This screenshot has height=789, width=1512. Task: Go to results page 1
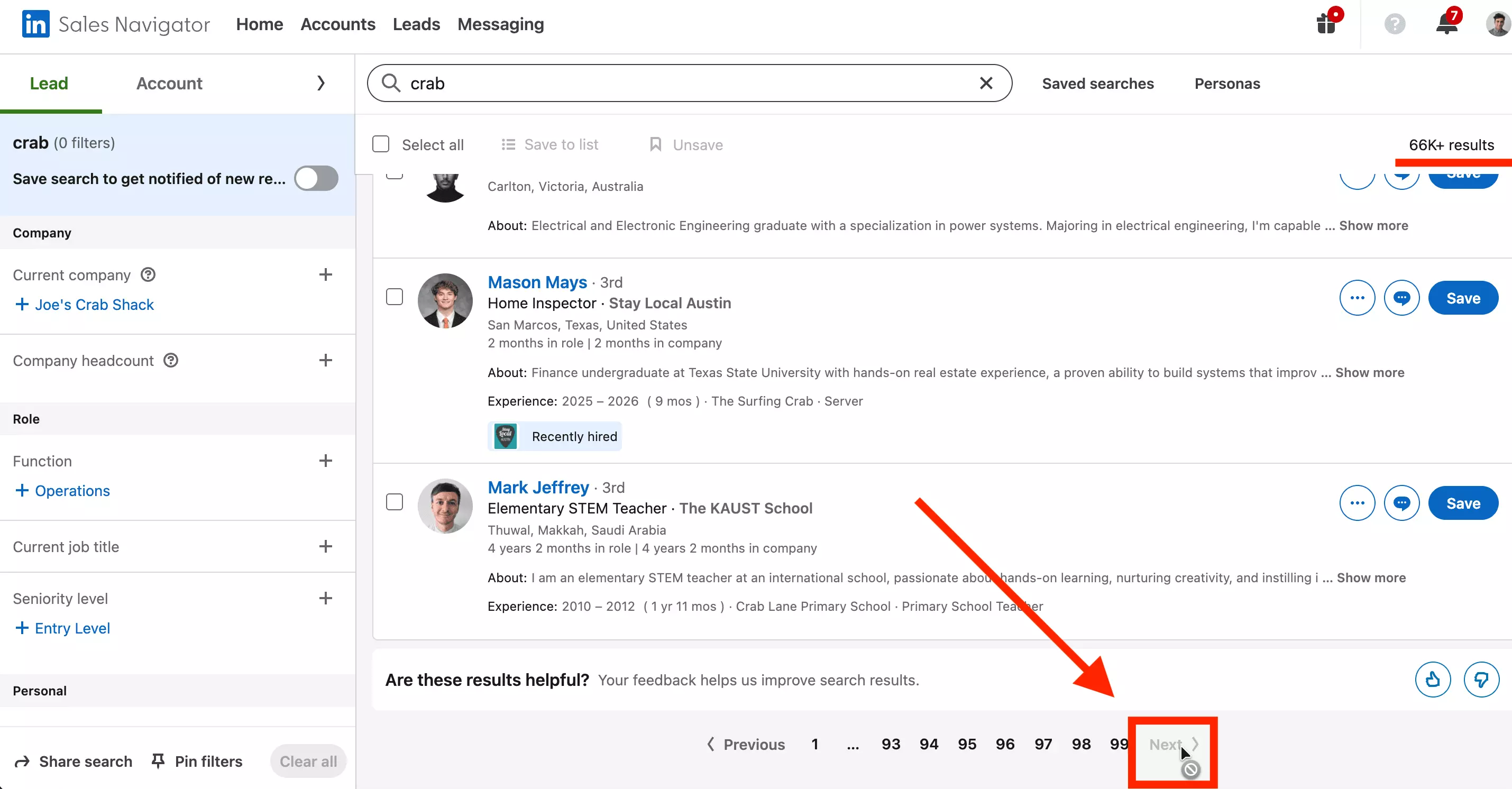click(x=814, y=745)
